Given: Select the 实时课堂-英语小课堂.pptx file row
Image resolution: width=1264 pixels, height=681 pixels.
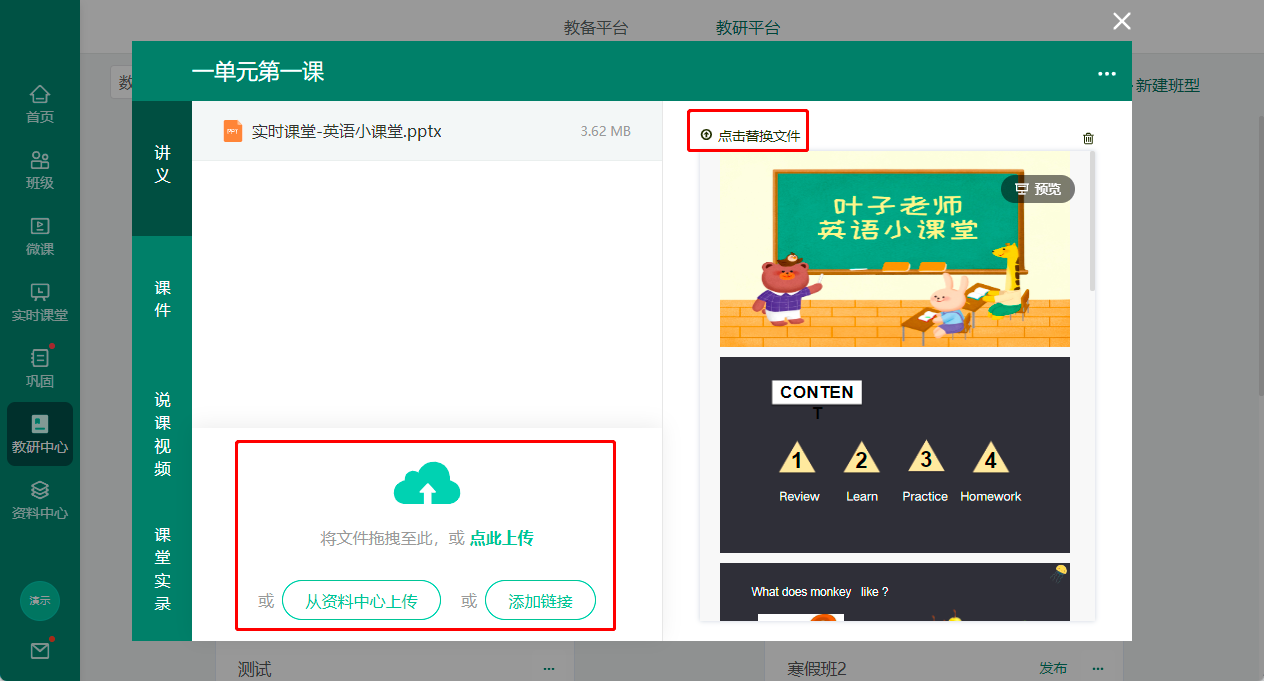Looking at the screenshot, I should pos(427,131).
